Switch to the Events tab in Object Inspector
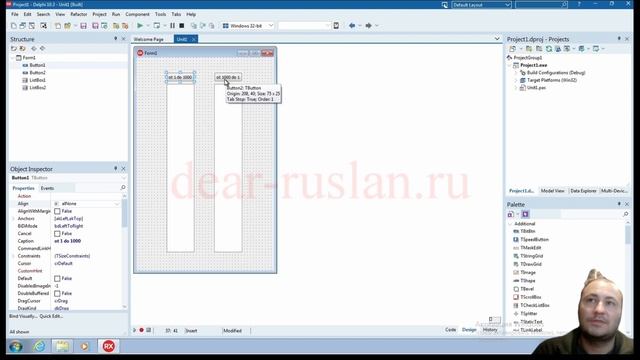 tap(47, 188)
